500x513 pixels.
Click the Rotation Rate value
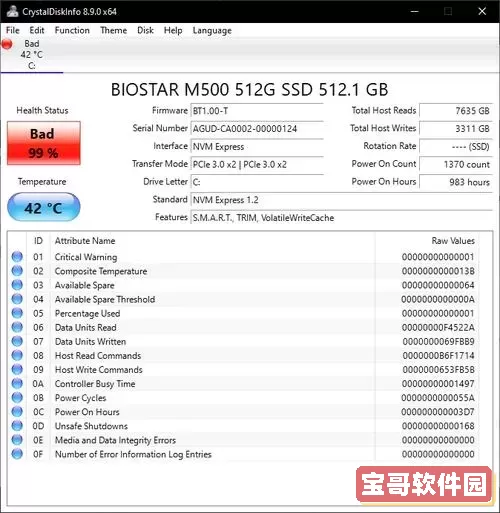456,146
